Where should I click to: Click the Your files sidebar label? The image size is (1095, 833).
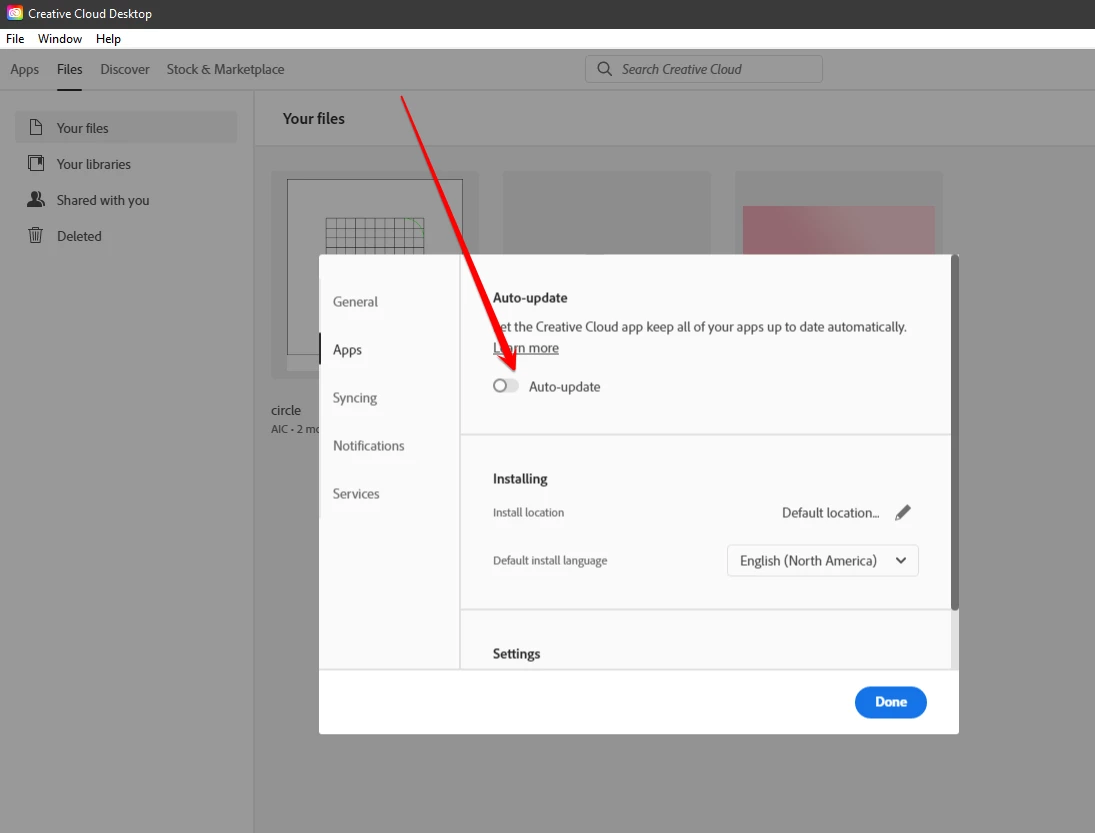point(82,128)
